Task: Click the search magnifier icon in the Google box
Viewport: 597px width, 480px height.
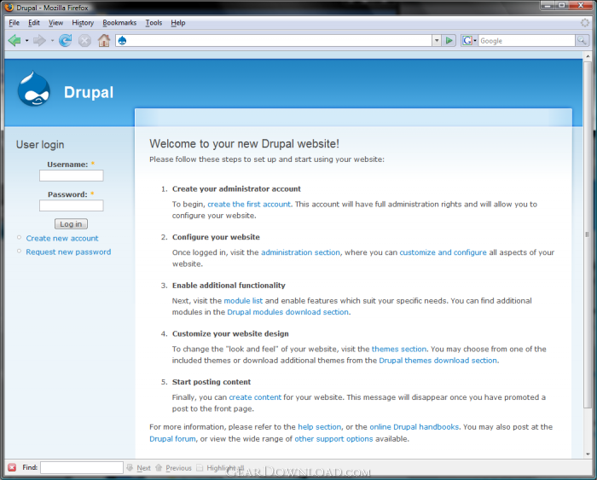Action: pos(581,40)
